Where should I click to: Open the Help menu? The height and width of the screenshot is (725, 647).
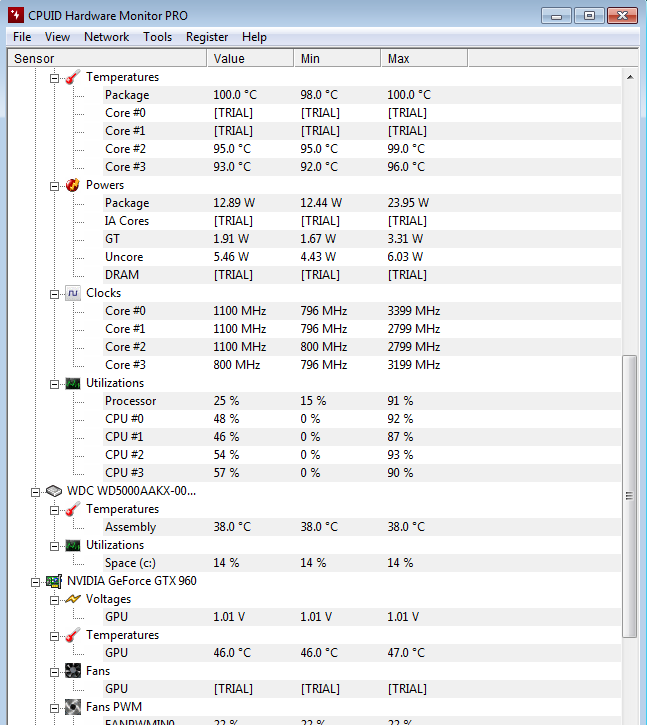[254, 37]
